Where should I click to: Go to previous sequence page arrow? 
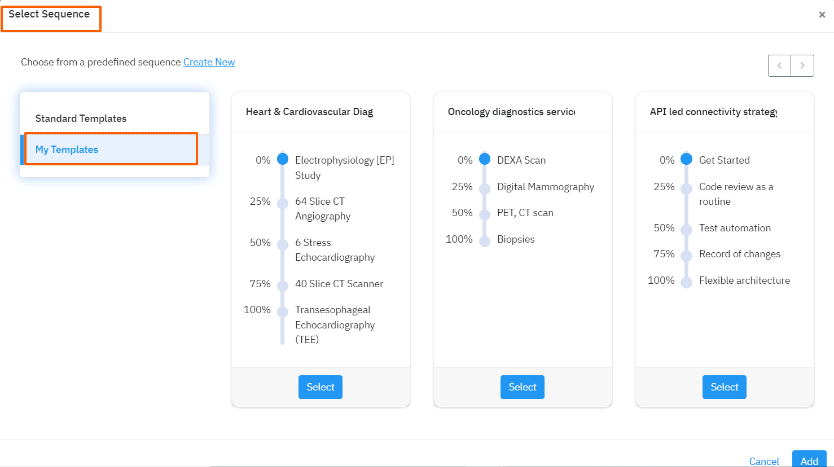[779, 65]
